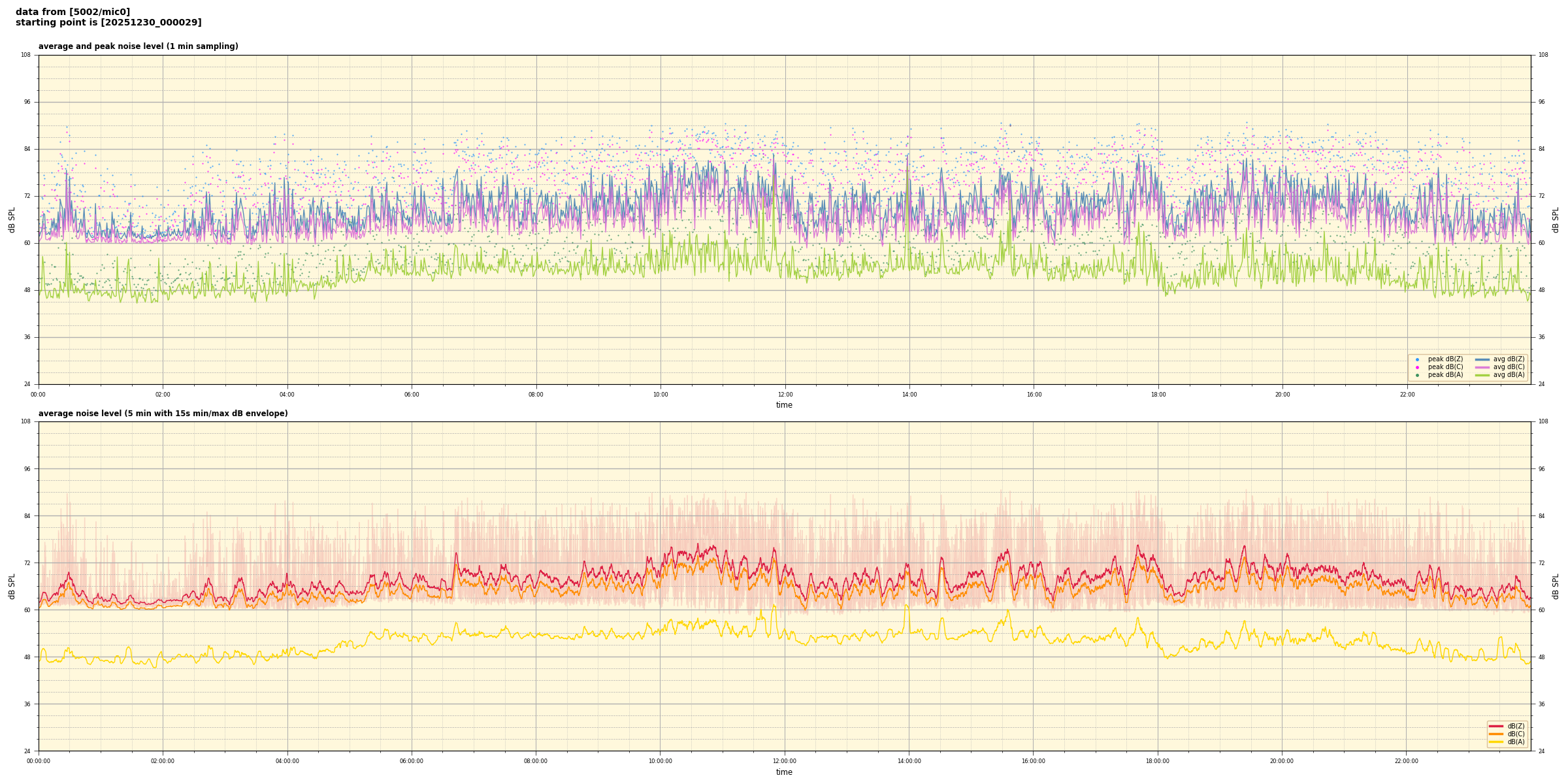Click the 18:00 tick label on top chart
Viewport: 1568px width, 784px height.
pos(1158,395)
